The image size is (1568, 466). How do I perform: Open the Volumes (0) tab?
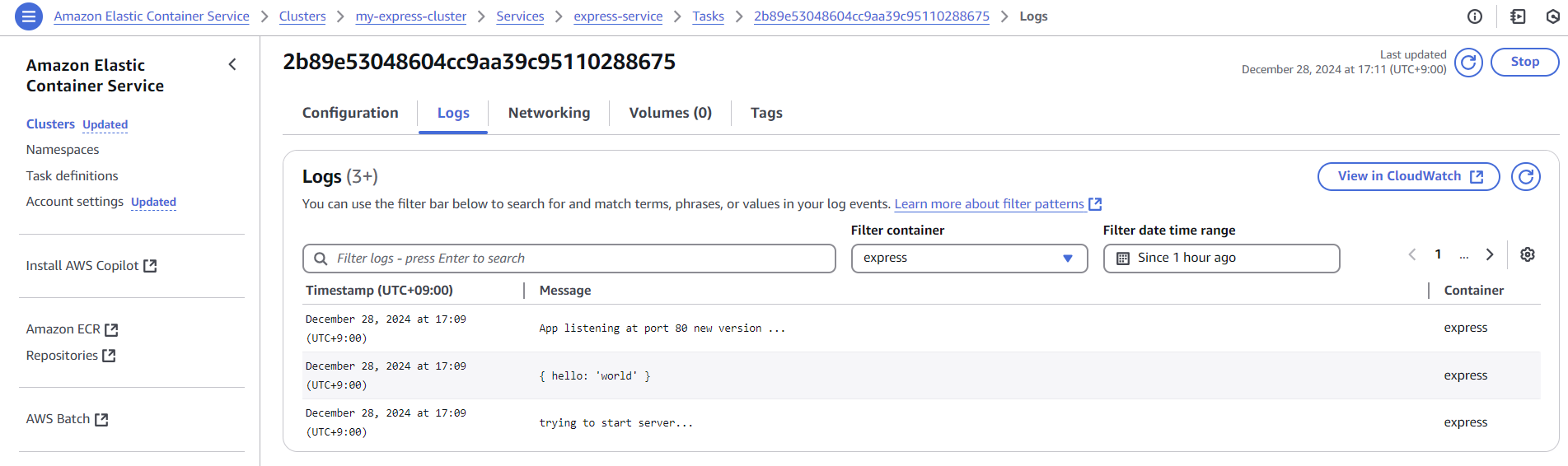[670, 113]
